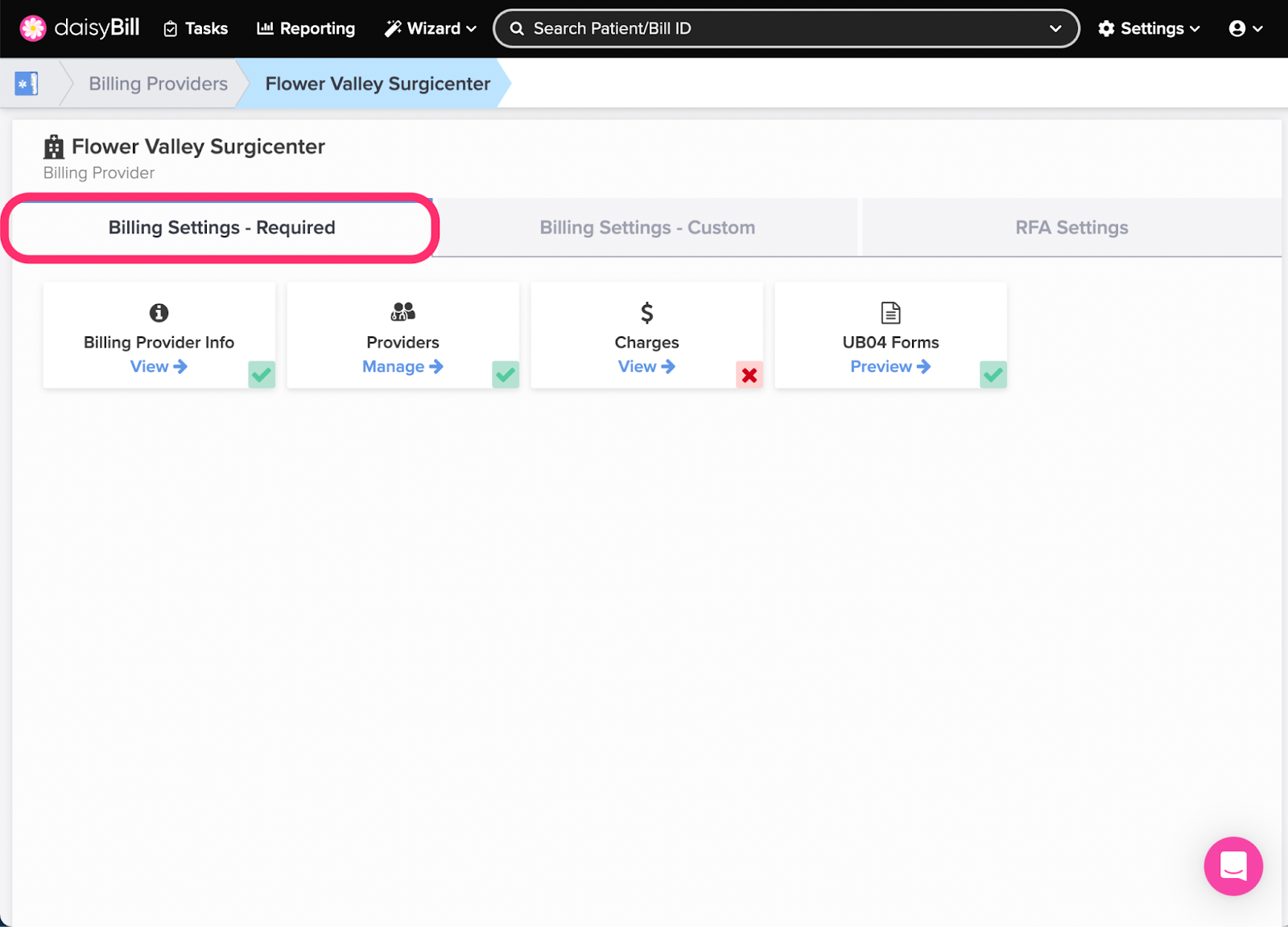The image size is (1288, 927).
Task: Open the pink chat support button
Action: click(1233, 866)
